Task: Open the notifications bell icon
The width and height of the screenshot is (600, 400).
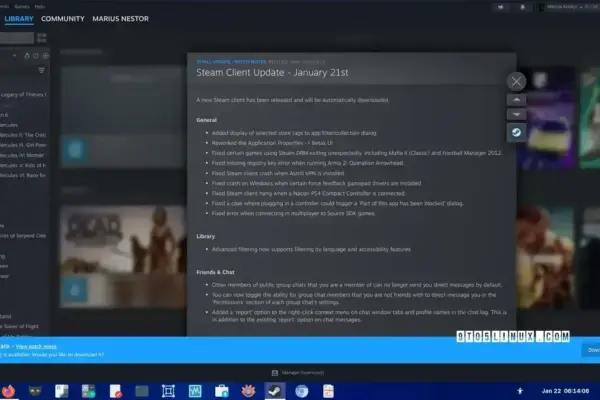Action: pos(523,7)
